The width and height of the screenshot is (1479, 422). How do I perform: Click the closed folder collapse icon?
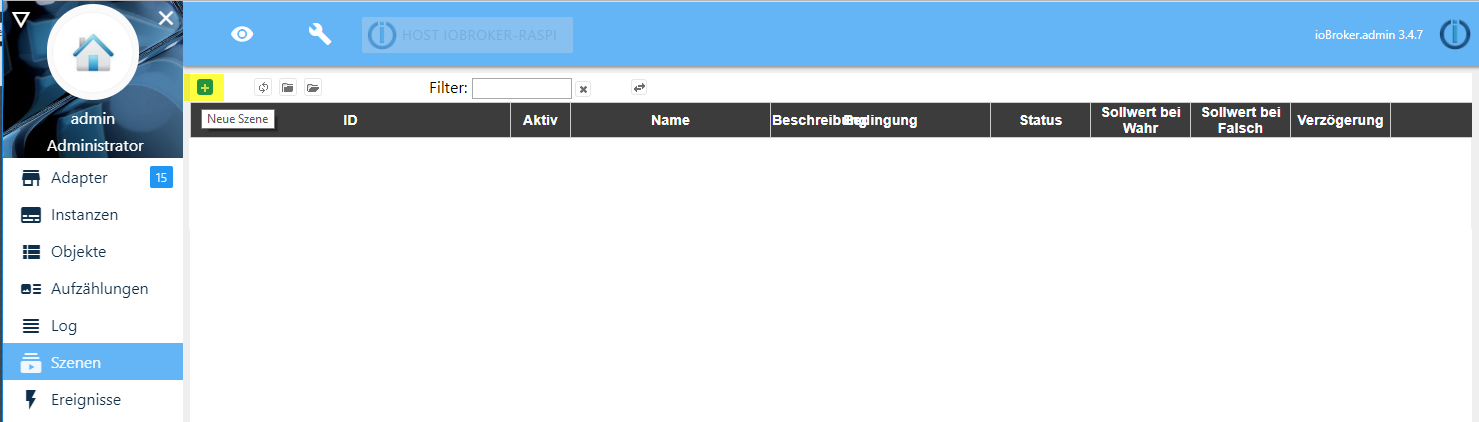click(x=288, y=88)
